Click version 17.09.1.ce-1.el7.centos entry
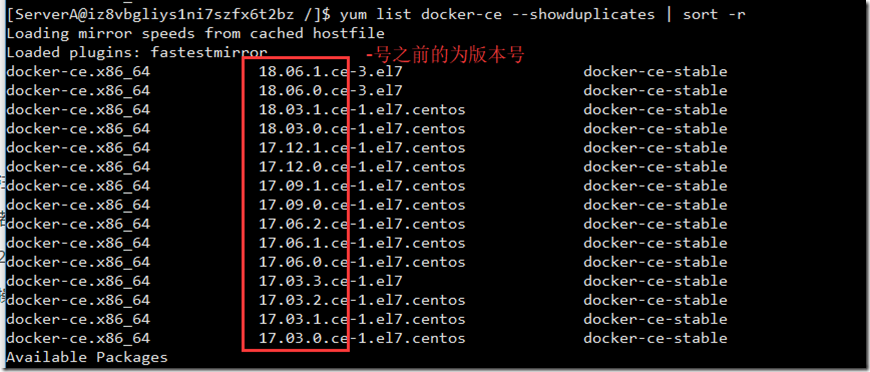 tap(362, 185)
